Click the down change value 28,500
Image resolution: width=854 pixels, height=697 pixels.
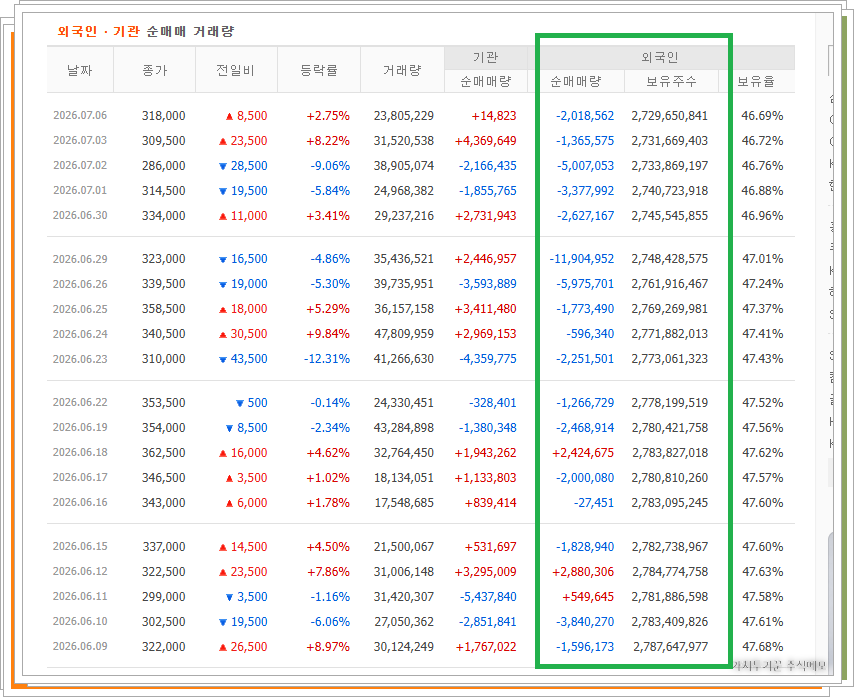249,166
